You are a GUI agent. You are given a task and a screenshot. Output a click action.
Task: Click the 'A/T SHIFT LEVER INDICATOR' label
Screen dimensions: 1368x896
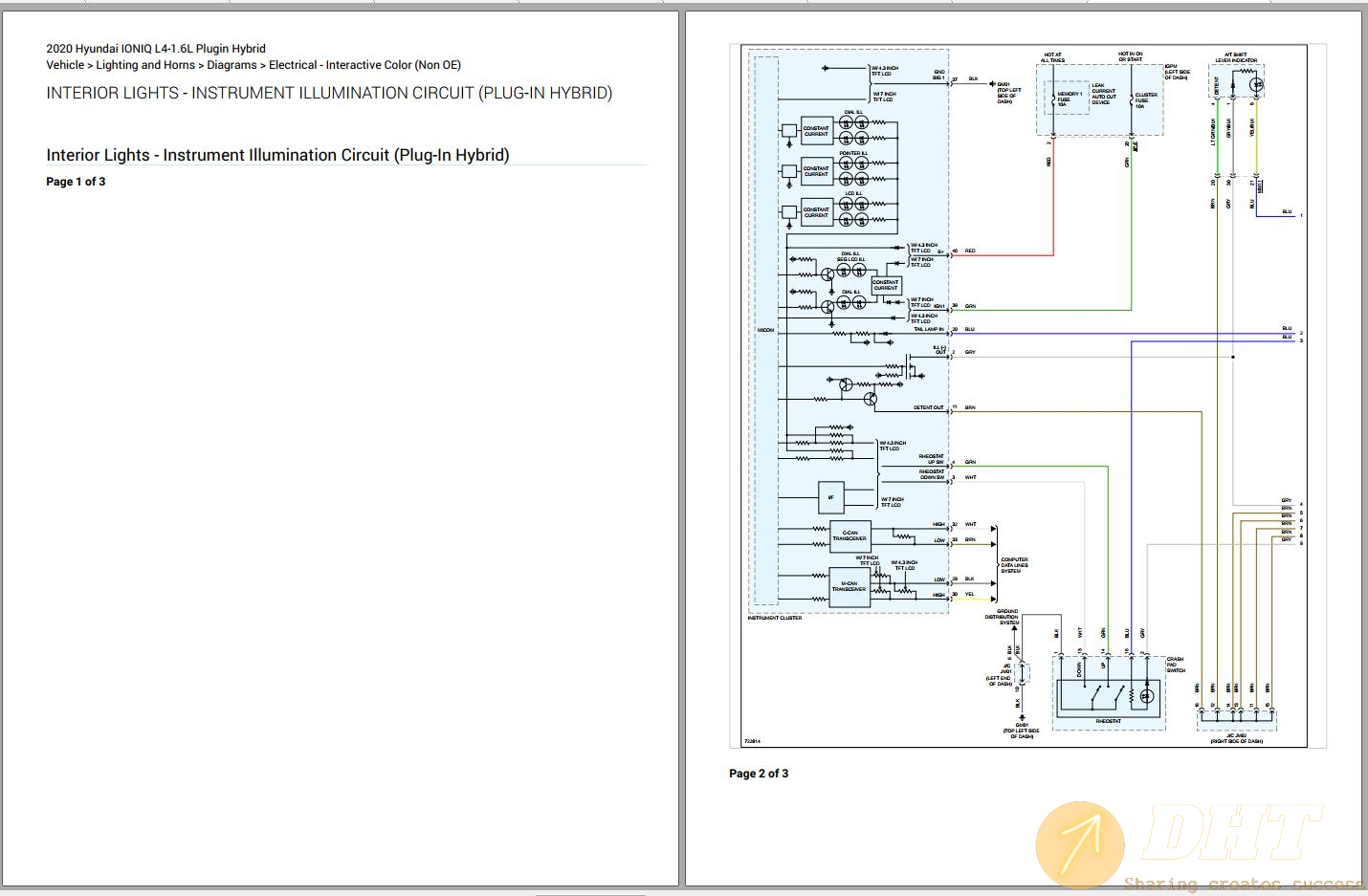[1236, 57]
